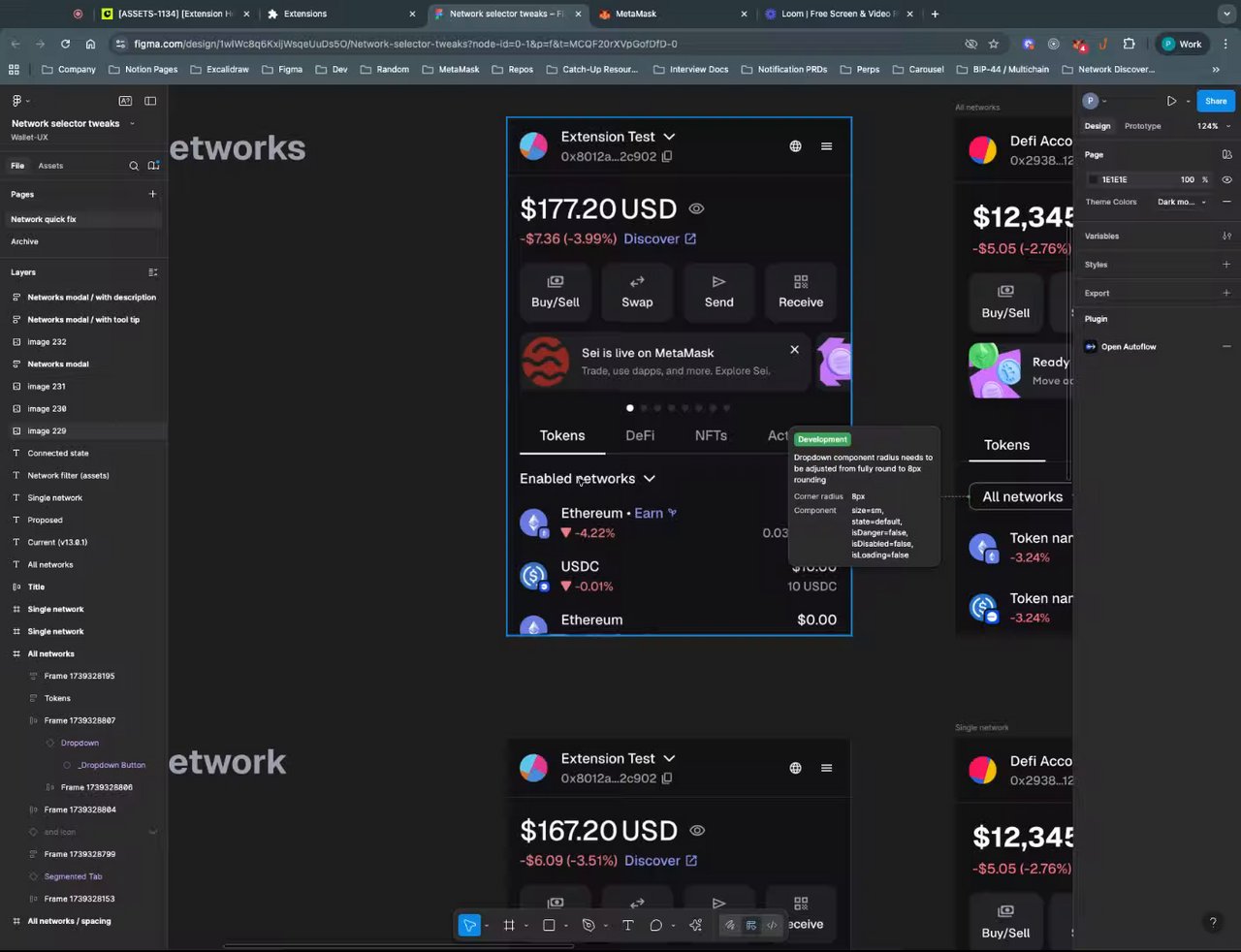The image size is (1241, 952).
Task: Open the Enabled networks dropdown
Action: [588, 479]
